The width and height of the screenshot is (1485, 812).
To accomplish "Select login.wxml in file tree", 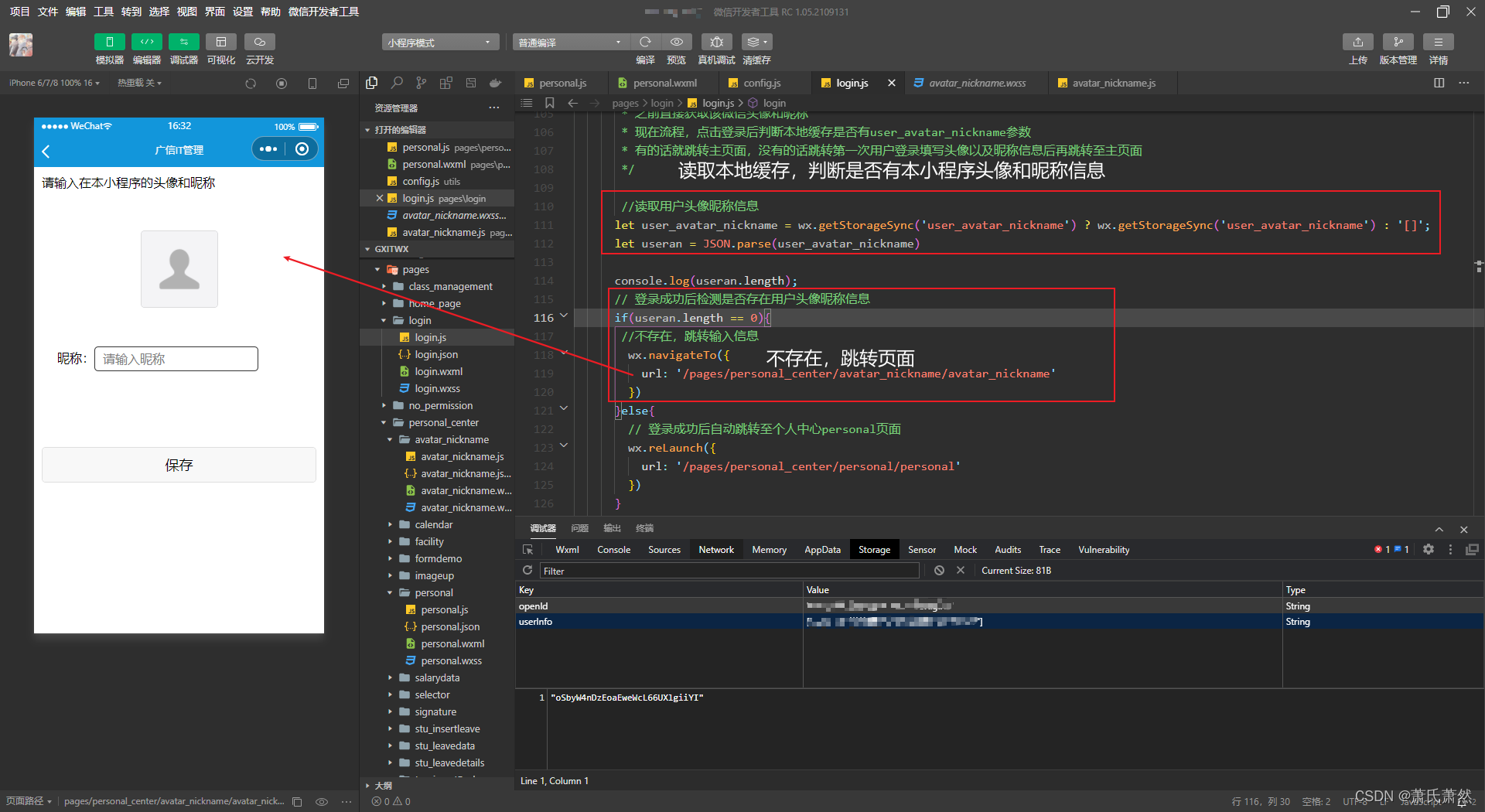I will click(438, 371).
